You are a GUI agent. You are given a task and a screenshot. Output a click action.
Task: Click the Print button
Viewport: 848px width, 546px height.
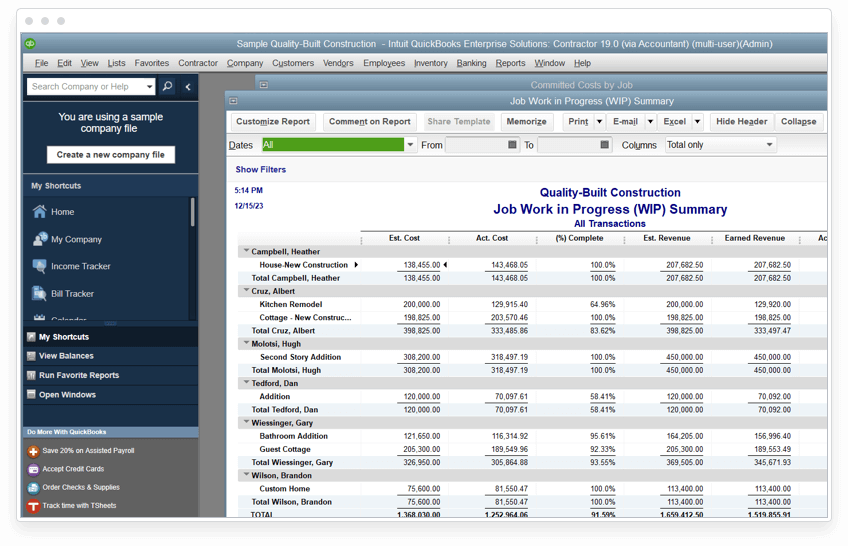(x=578, y=122)
